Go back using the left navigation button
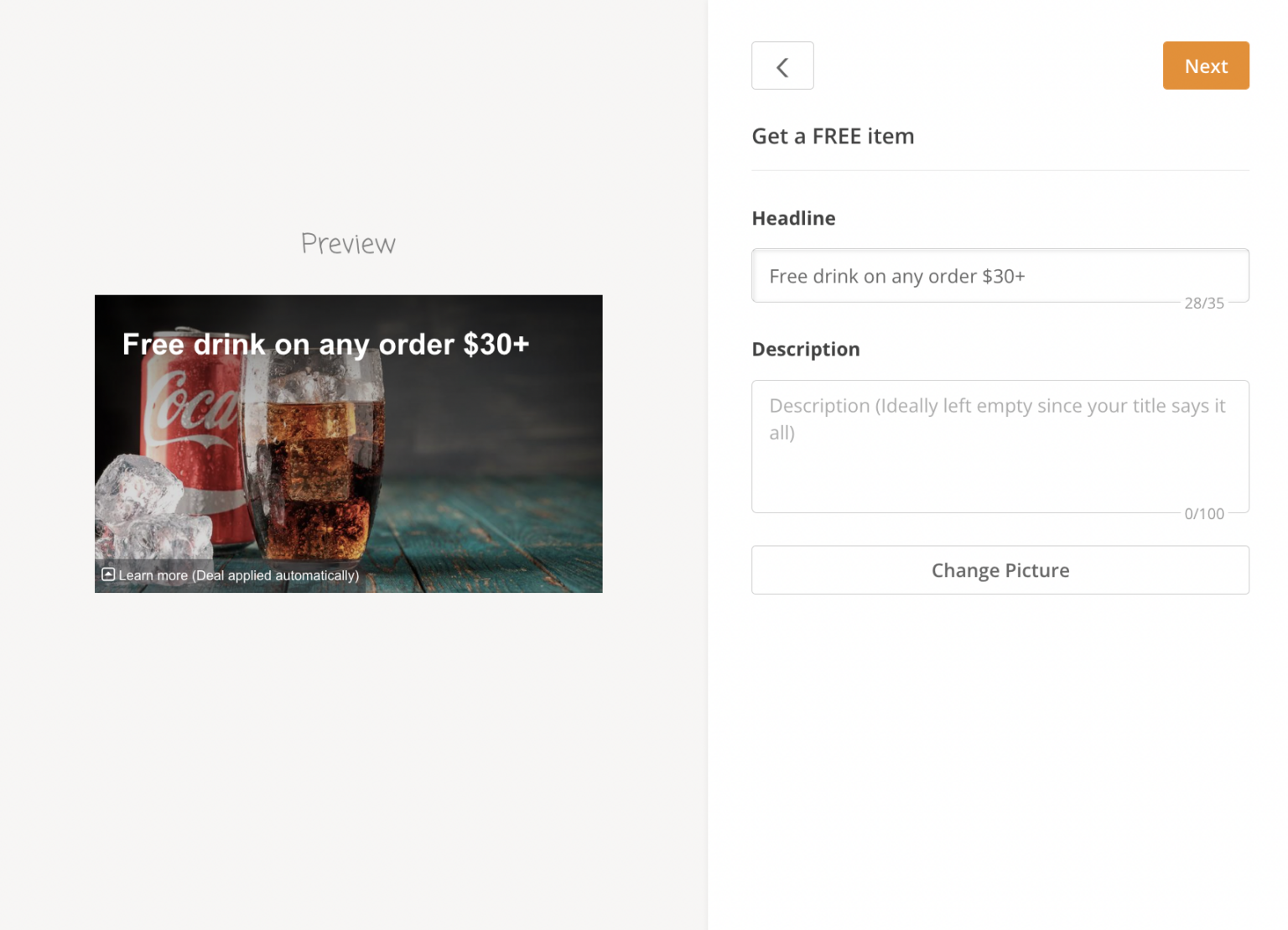1288x930 pixels. pos(782,65)
